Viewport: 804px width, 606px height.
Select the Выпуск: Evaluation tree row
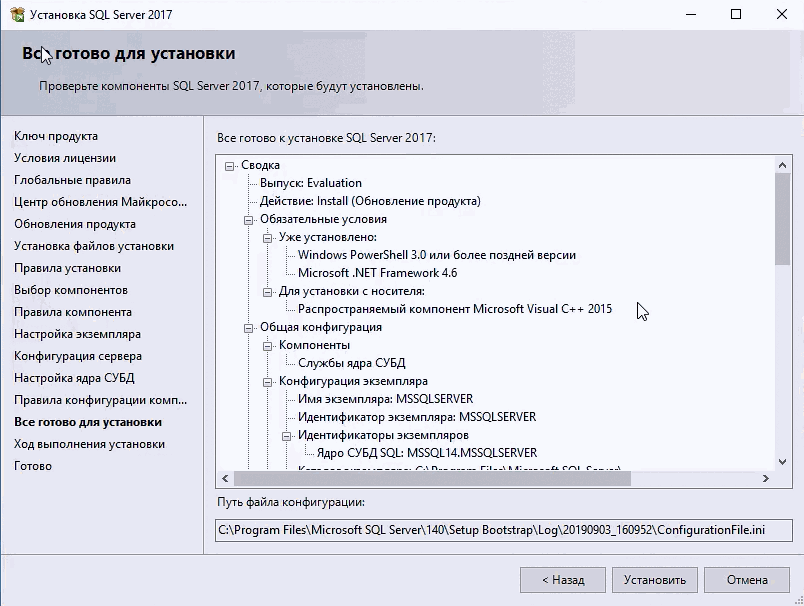(311, 183)
